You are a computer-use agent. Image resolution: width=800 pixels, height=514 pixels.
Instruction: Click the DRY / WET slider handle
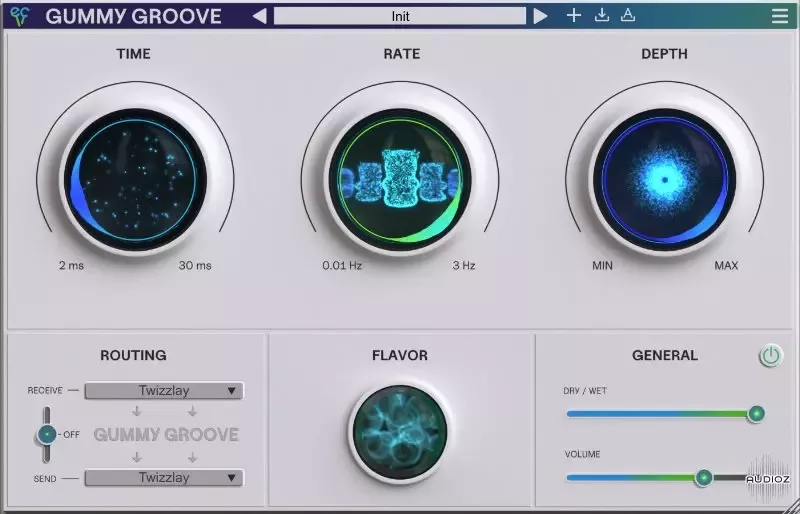[756, 413]
